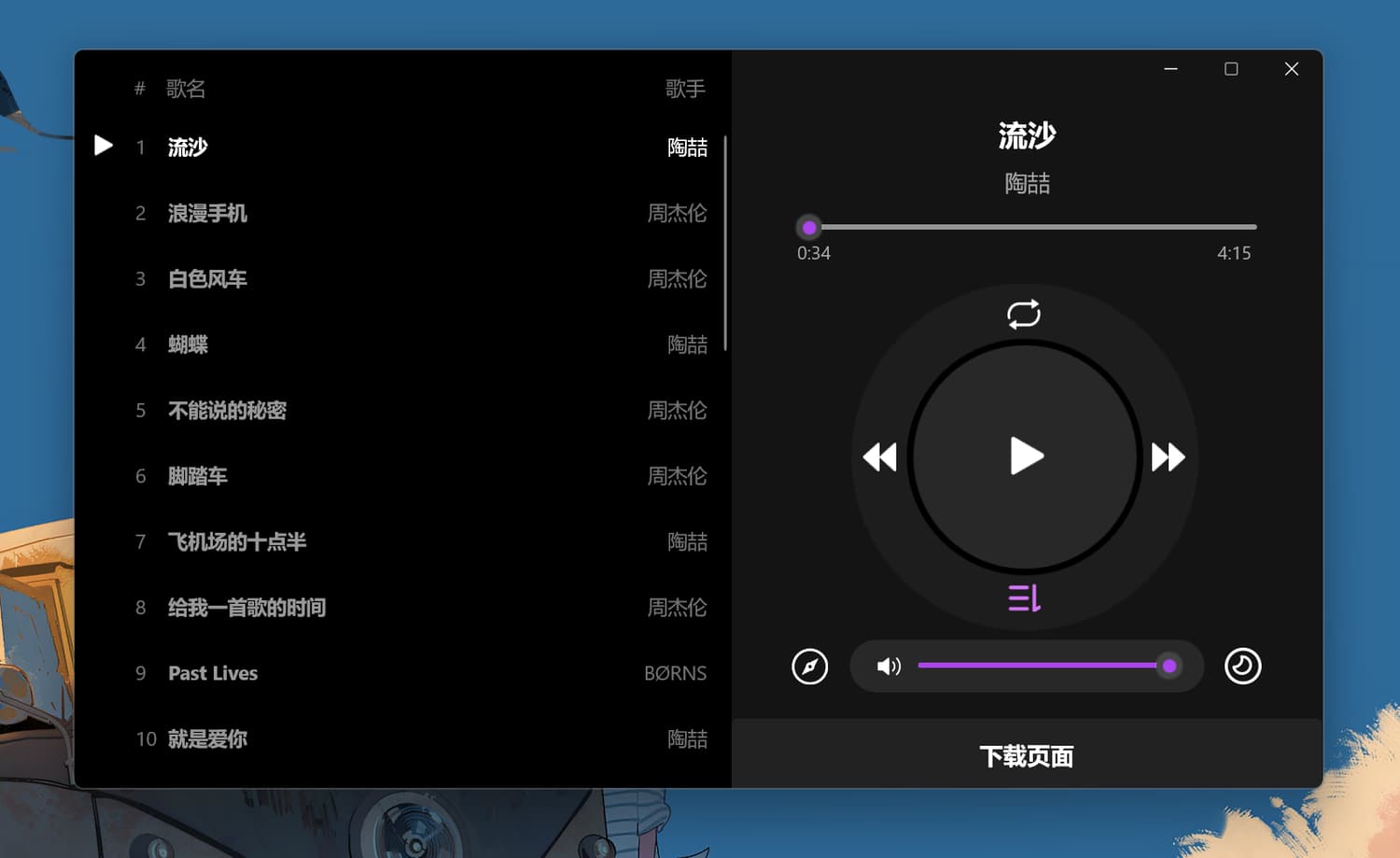Skip to the previous track
Image resolution: width=1400 pixels, height=858 pixels.
(x=879, y=457)
